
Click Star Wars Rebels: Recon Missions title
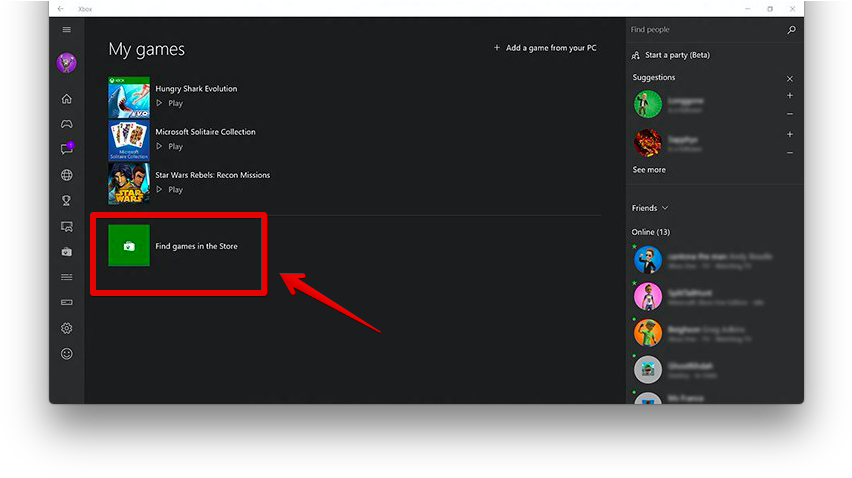click(x=212, y=175)
